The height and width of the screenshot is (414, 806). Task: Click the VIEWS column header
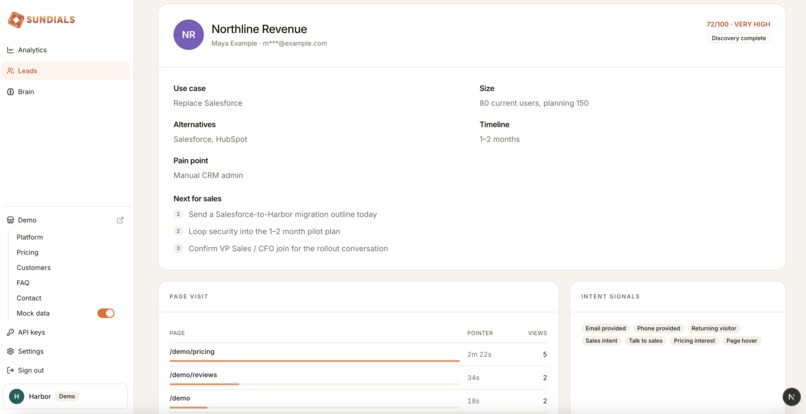click(538, 333)
